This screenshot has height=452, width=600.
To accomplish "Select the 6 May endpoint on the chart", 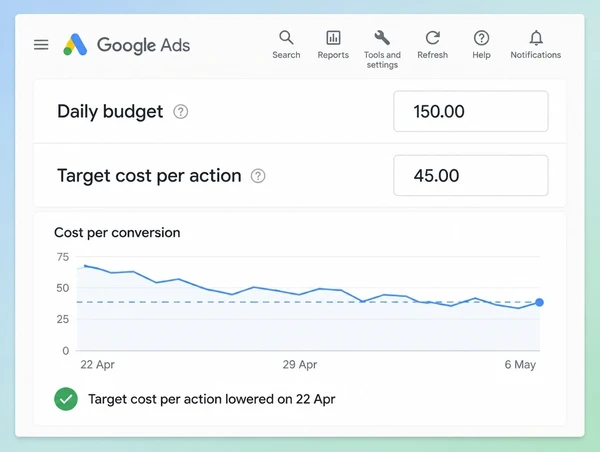I will pyautogui.click(x=540, y=302).
